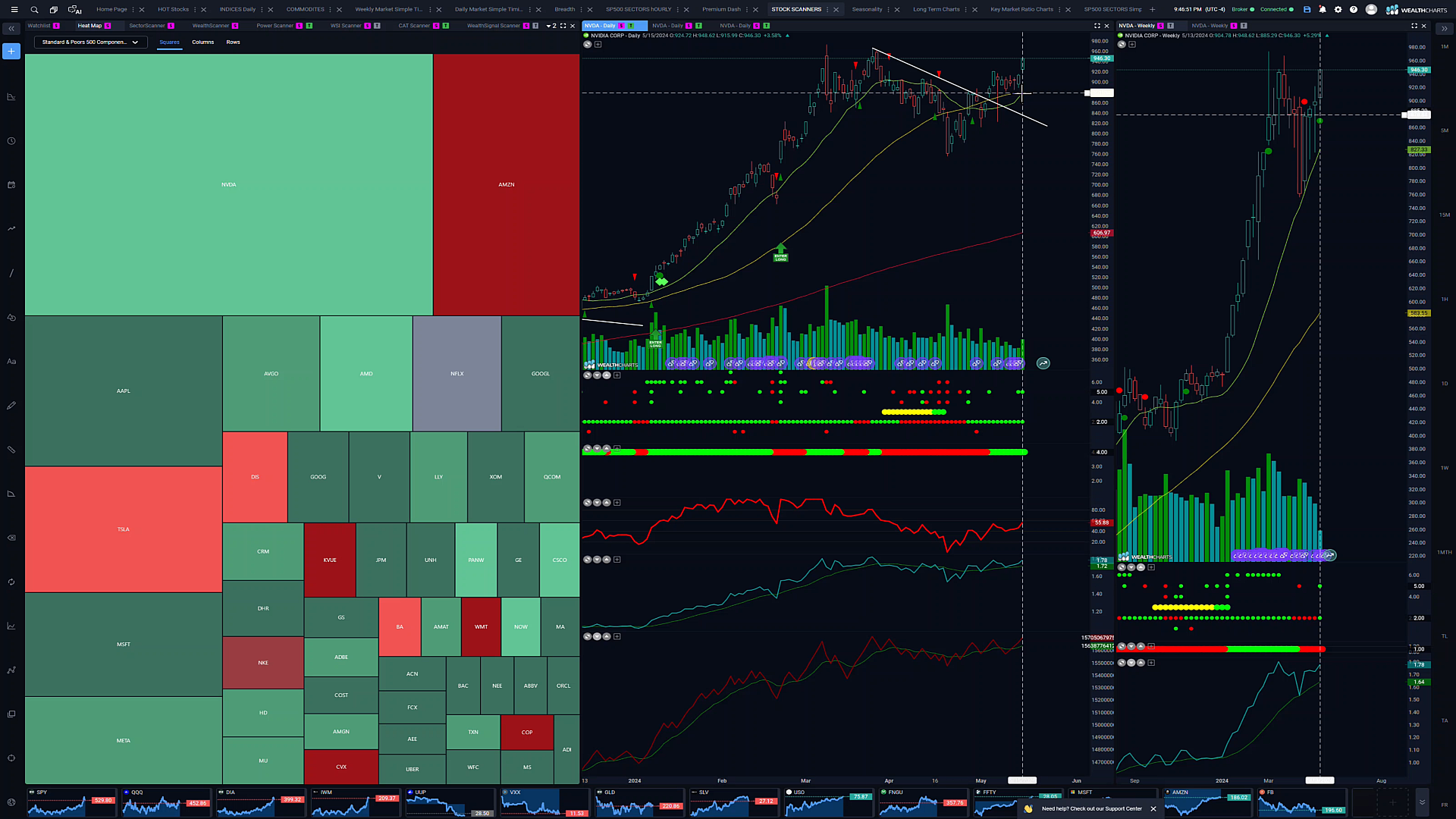Open STOCK SCANNERS tab options menu
The width and height of the screenshot is (1456, 819).
827,10
